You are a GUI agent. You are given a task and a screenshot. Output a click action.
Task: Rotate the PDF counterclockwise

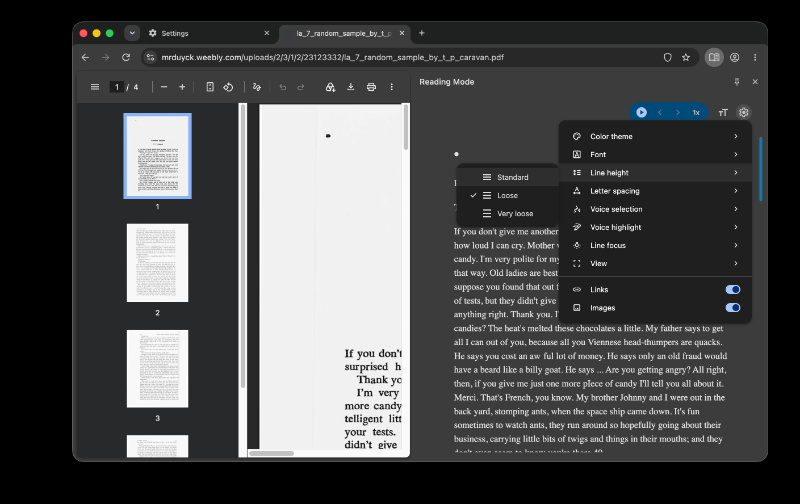(x=228, y=87)
